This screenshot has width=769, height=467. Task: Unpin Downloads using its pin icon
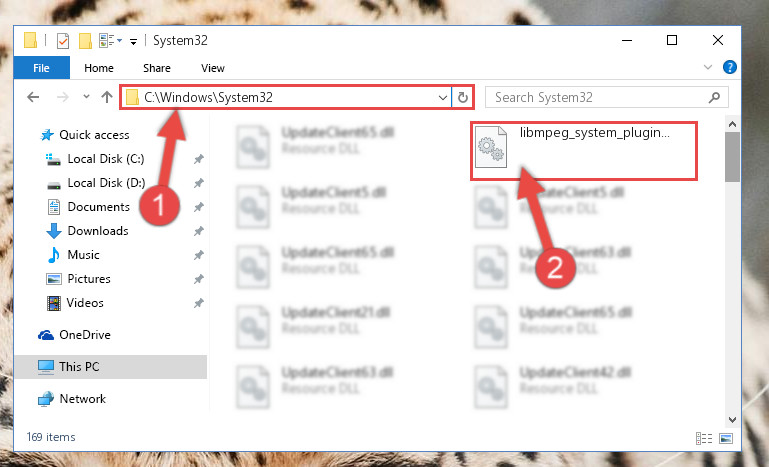tap(198, 231)
